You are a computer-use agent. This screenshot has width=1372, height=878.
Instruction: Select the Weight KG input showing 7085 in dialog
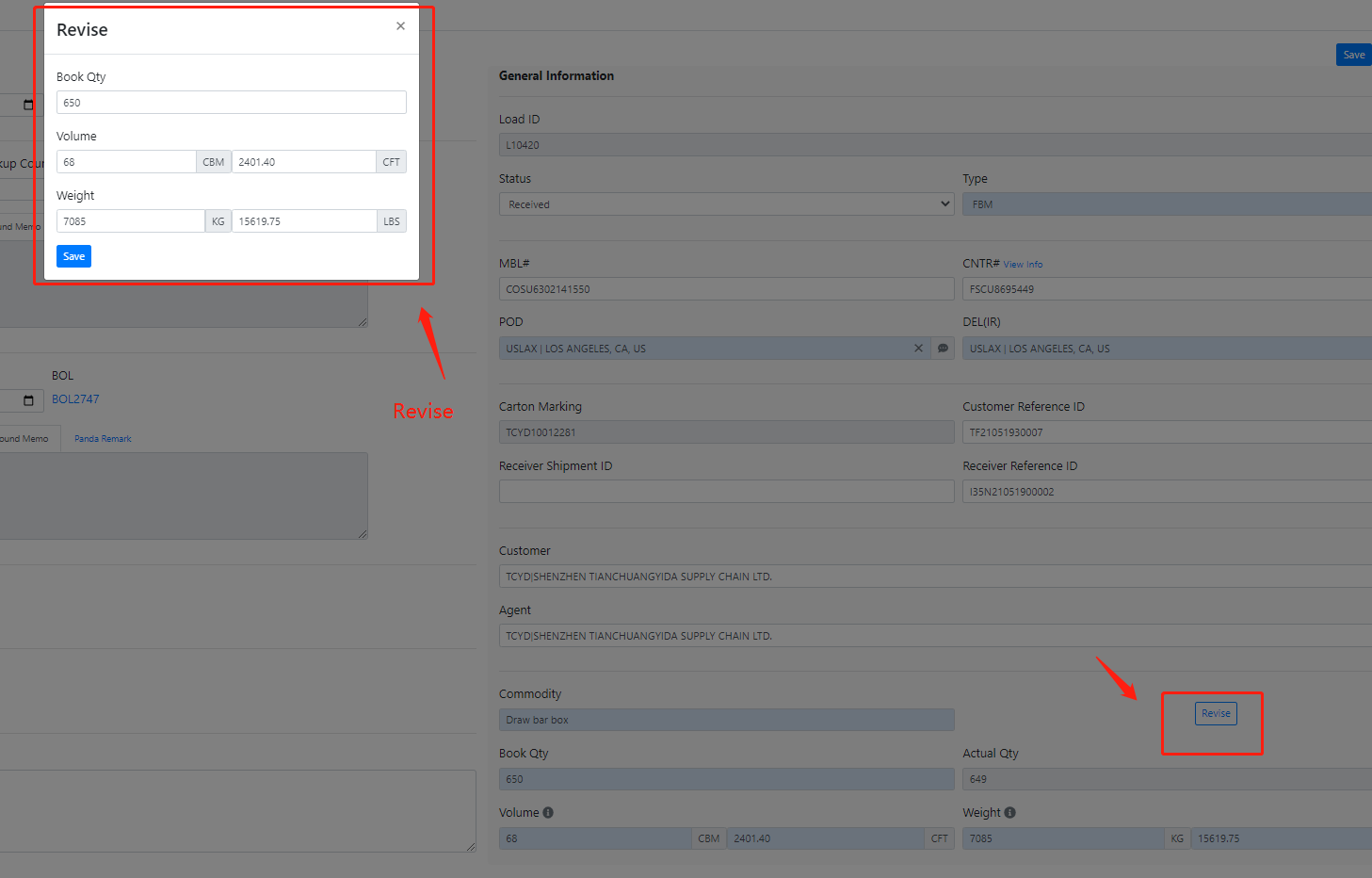[130, 221]
